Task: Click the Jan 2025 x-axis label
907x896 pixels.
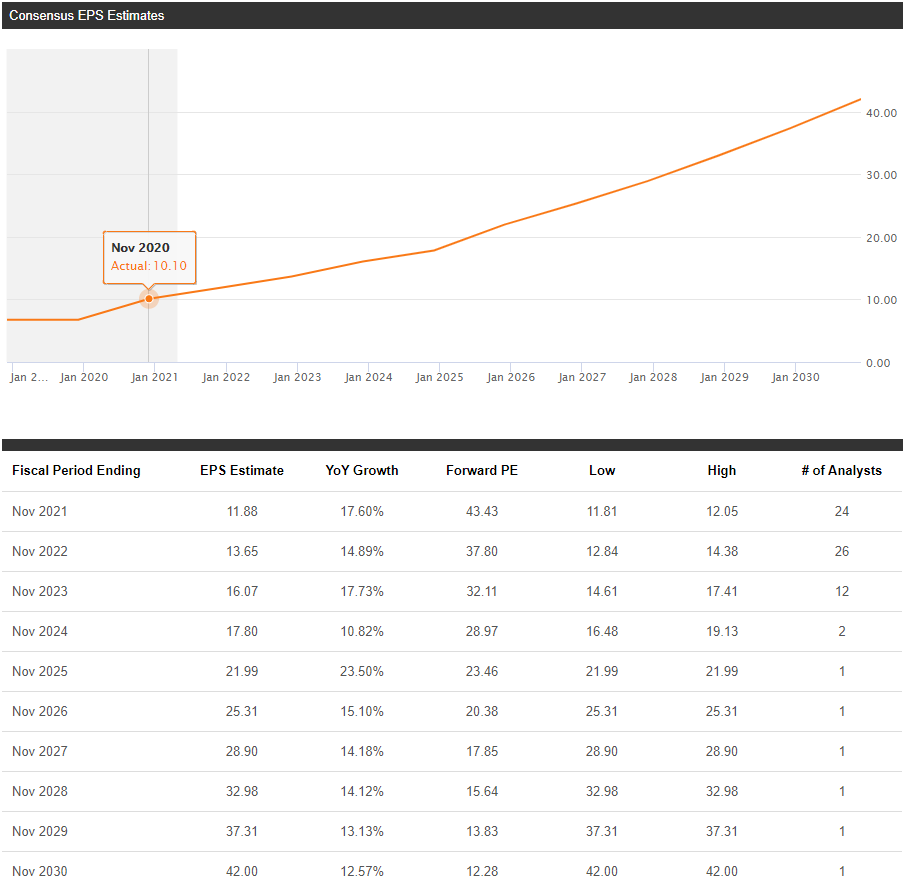Action: pos(440,377)
